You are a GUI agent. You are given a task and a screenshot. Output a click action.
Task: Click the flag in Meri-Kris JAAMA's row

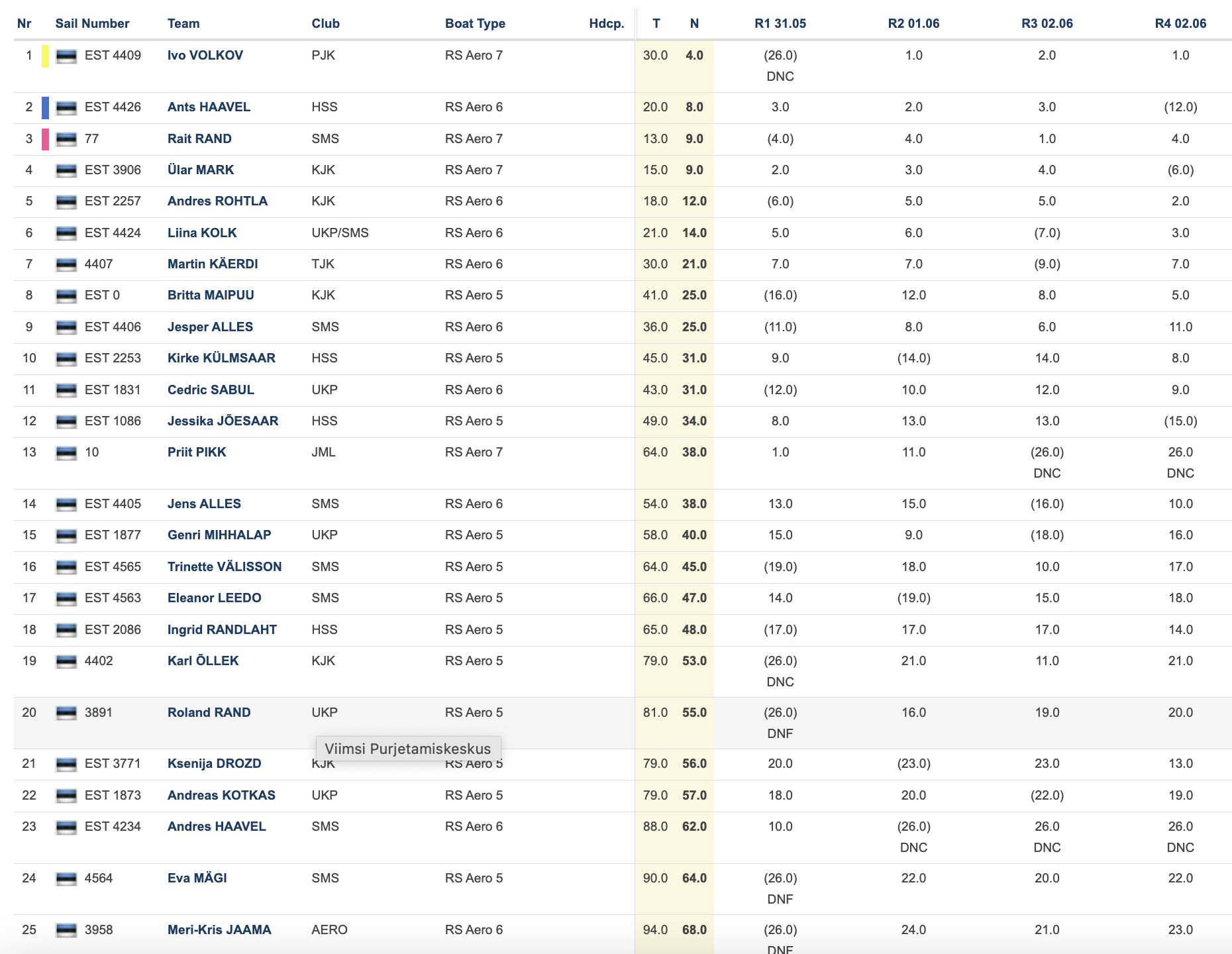coord(66,931)
